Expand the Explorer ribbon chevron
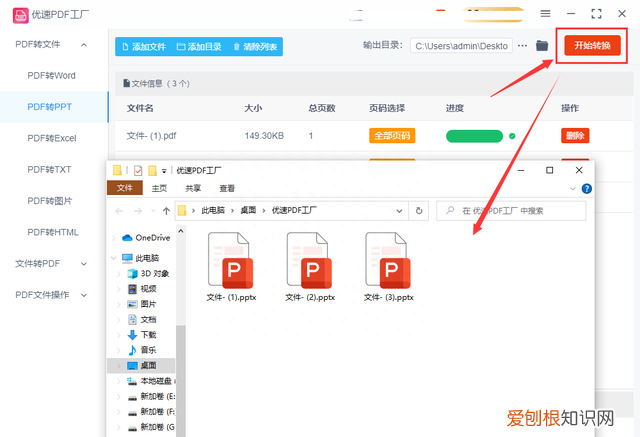 click(573, 189)
